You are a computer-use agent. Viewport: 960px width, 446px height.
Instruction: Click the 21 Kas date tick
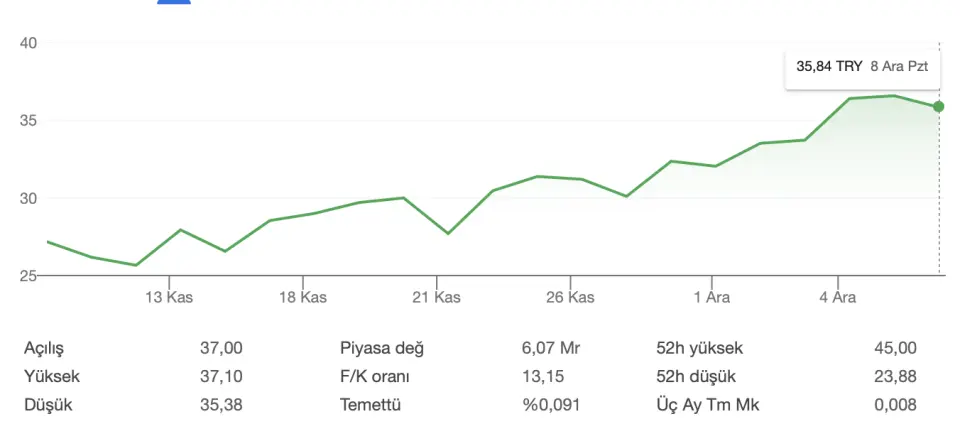[x=436, y=298]
